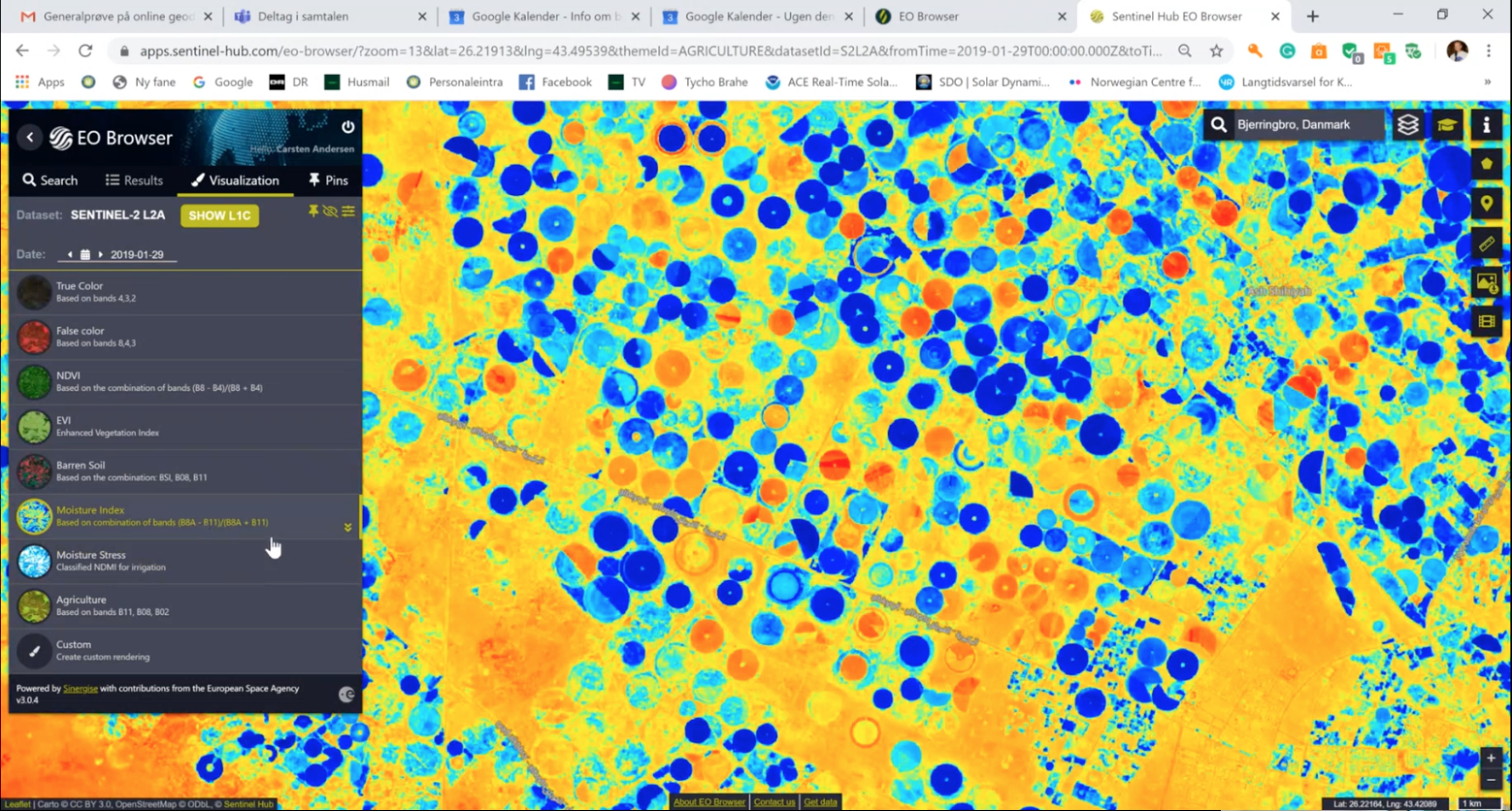Open the map layers selector icon
The width and height of the screenshot is (1512, 811).
click(1408, 125)
